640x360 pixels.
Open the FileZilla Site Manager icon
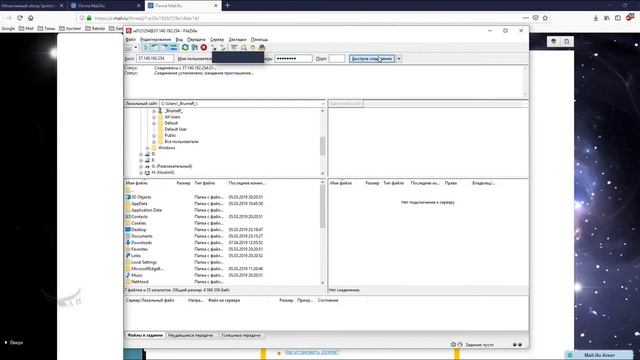coord(129,48)
